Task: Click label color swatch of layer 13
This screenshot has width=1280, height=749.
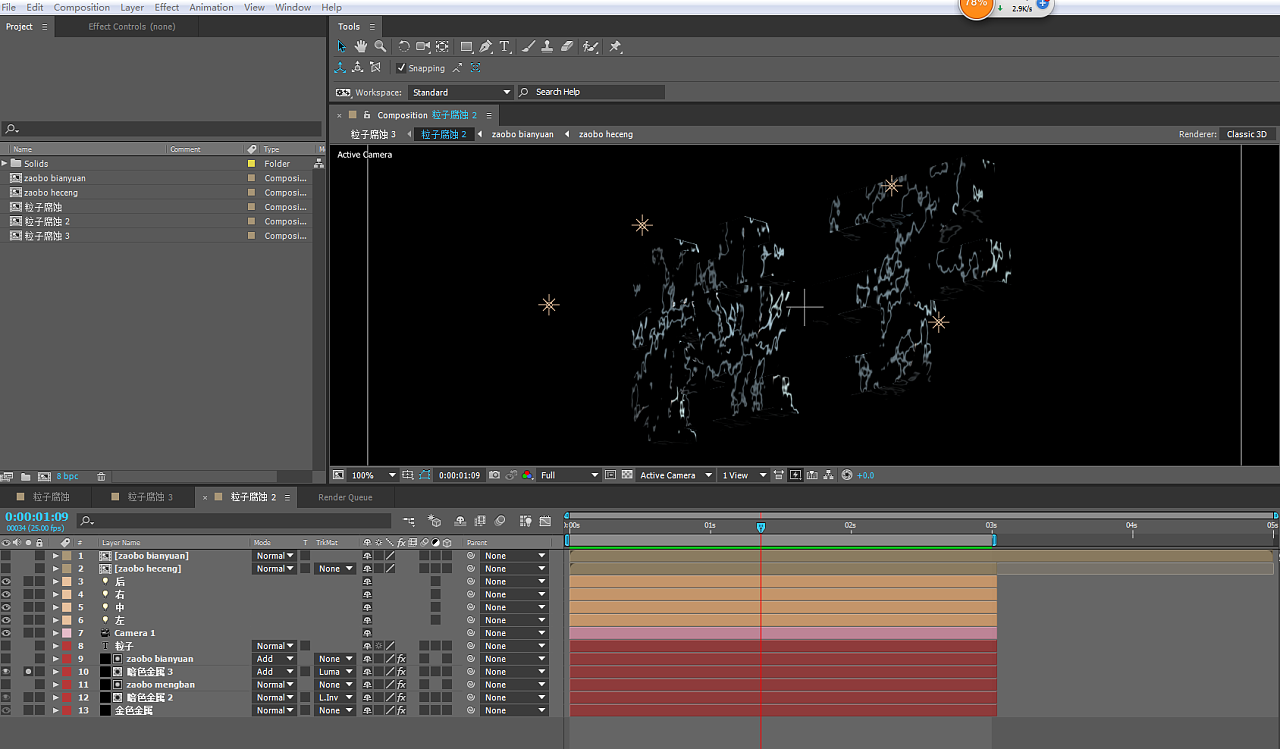Action: click(x=66, y=711)
